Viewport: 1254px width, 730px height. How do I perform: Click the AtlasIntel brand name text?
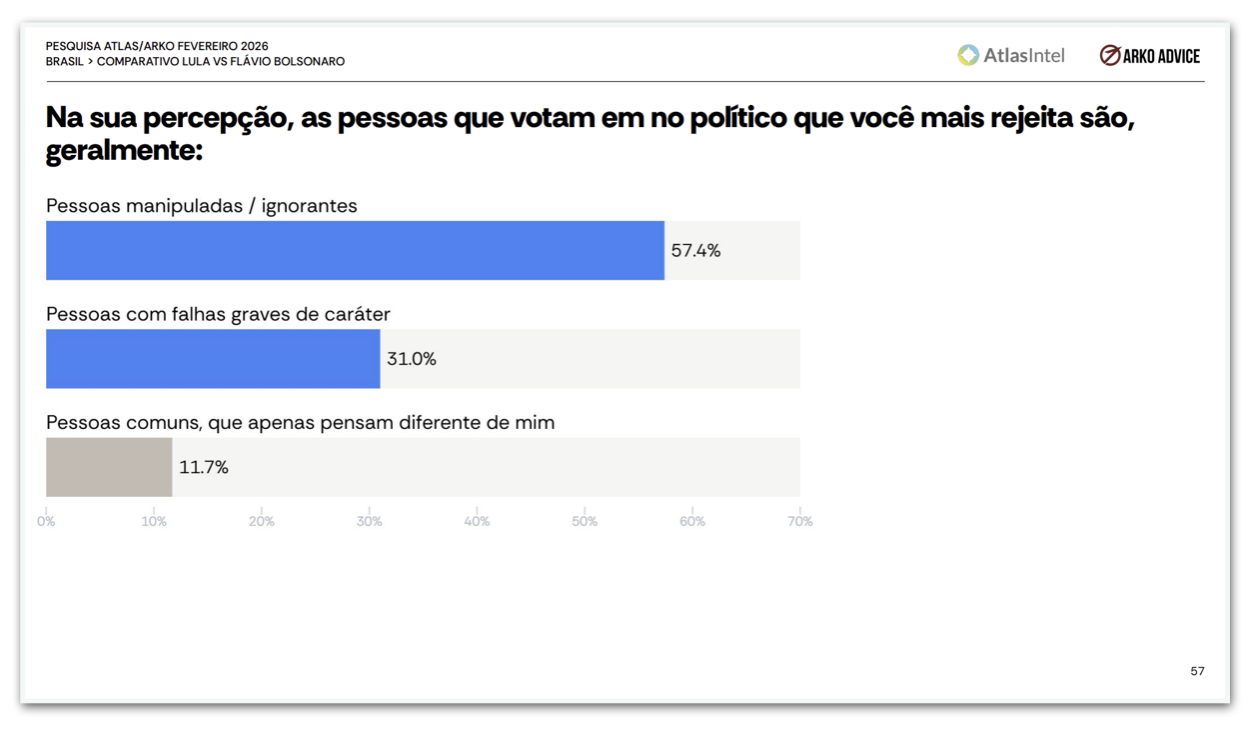1024,55
